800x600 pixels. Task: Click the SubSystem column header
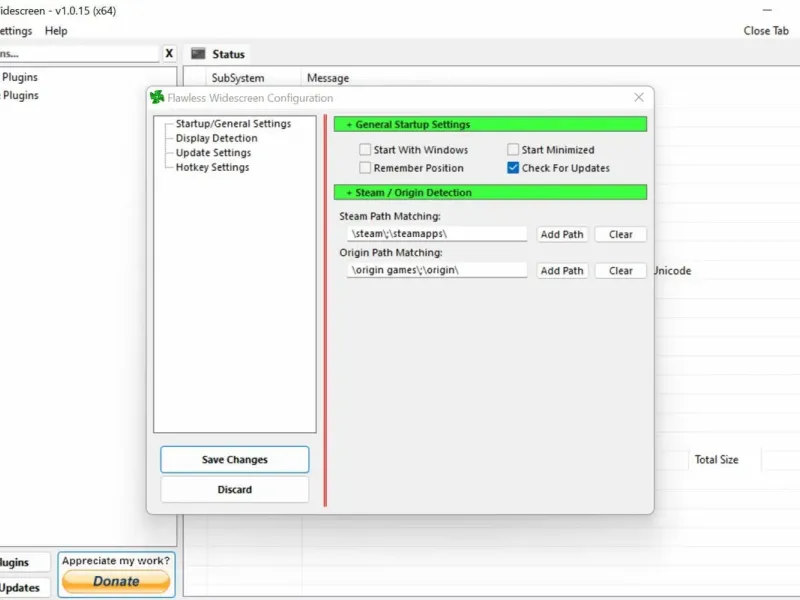[x=238, y=78]
